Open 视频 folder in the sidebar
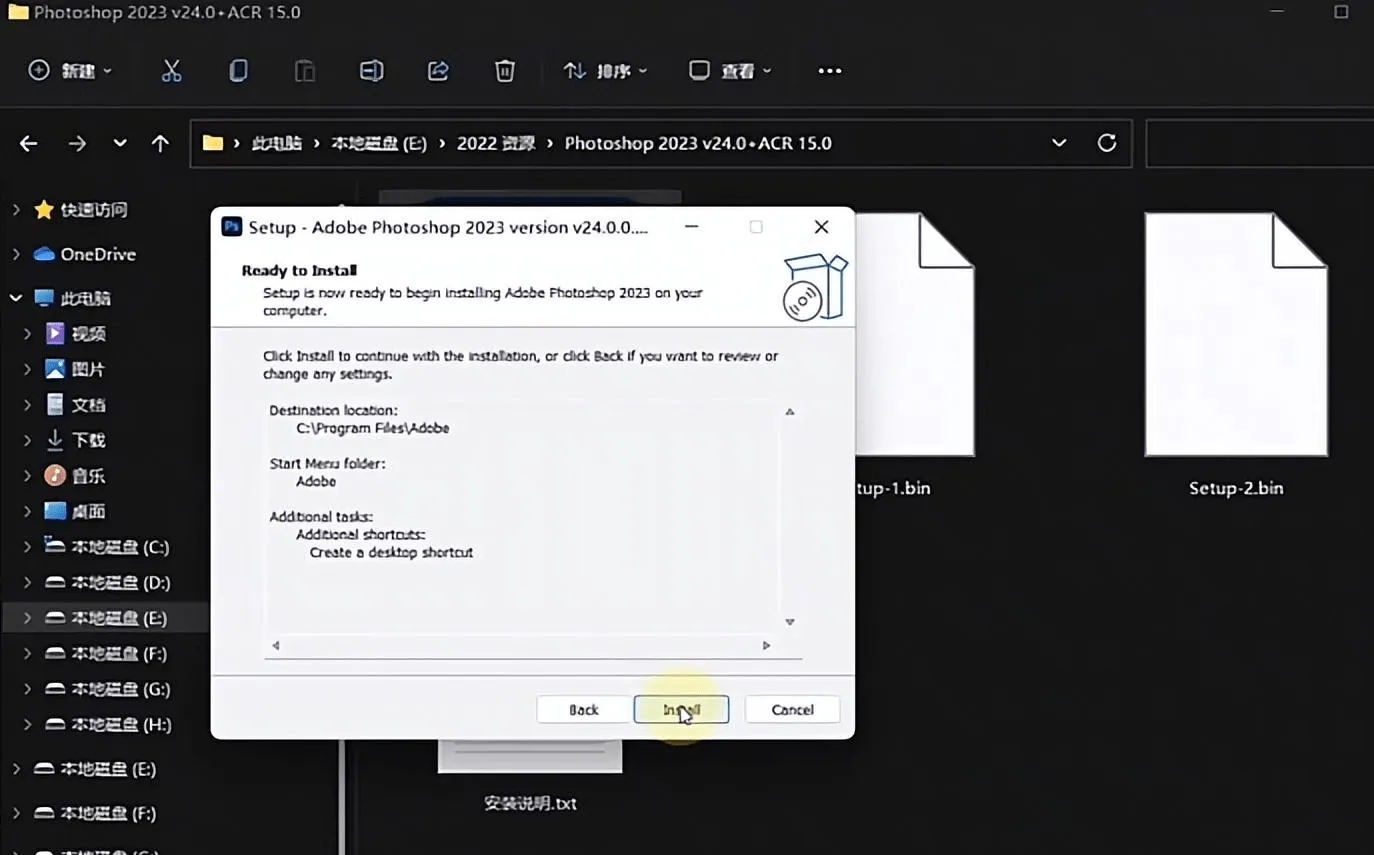 tap(88, 334)
